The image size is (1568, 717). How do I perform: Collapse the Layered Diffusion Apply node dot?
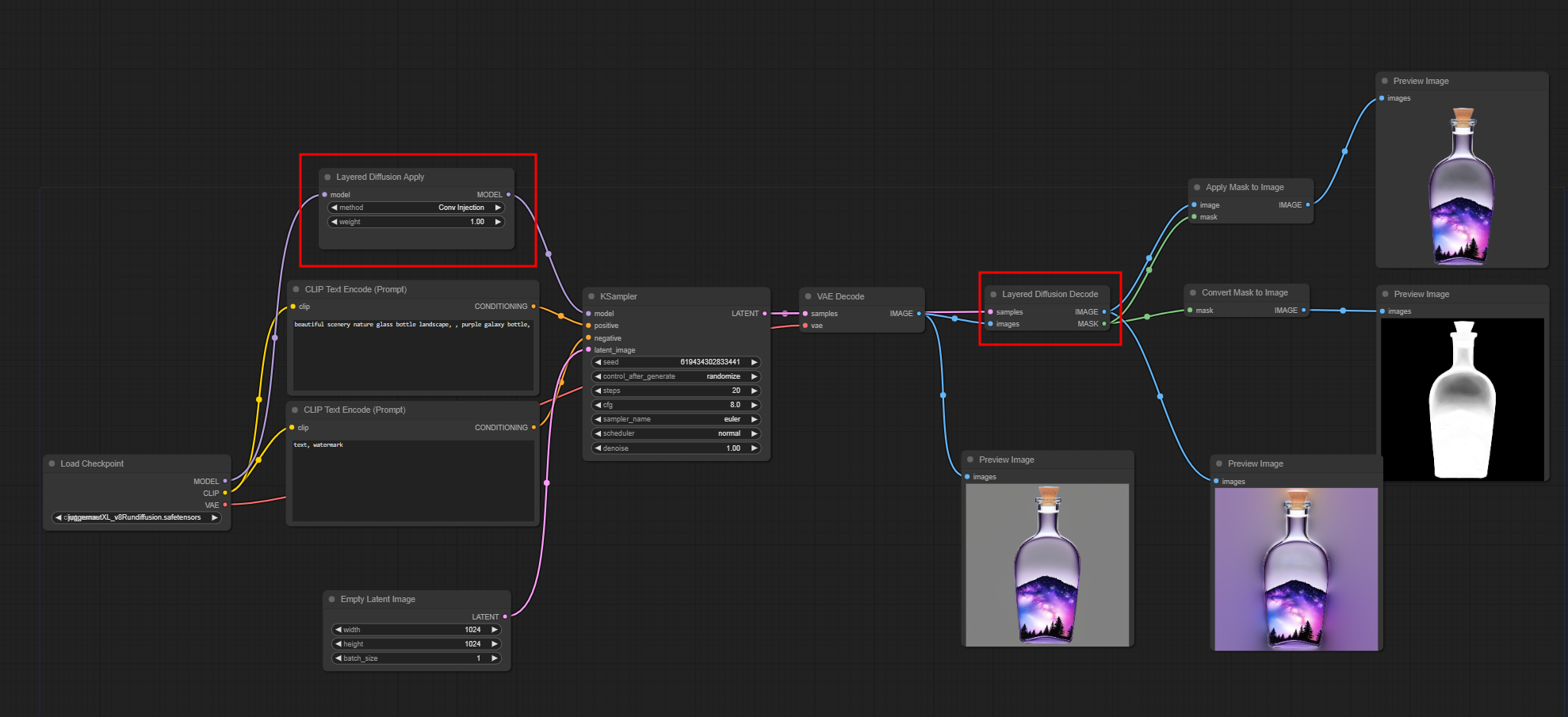tap(327, 177)
